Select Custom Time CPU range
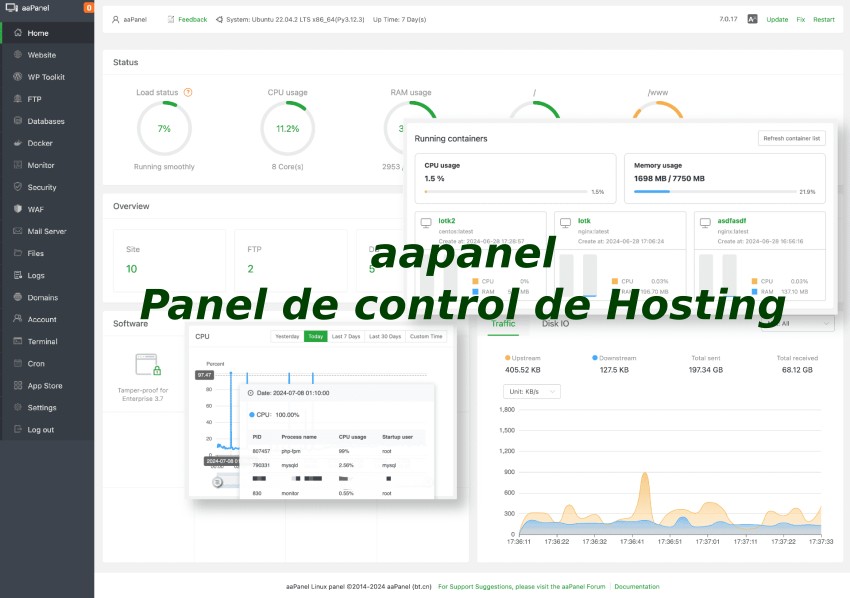Image resolution: width=850 pixels, height=598 pixels. click(426, 337)
